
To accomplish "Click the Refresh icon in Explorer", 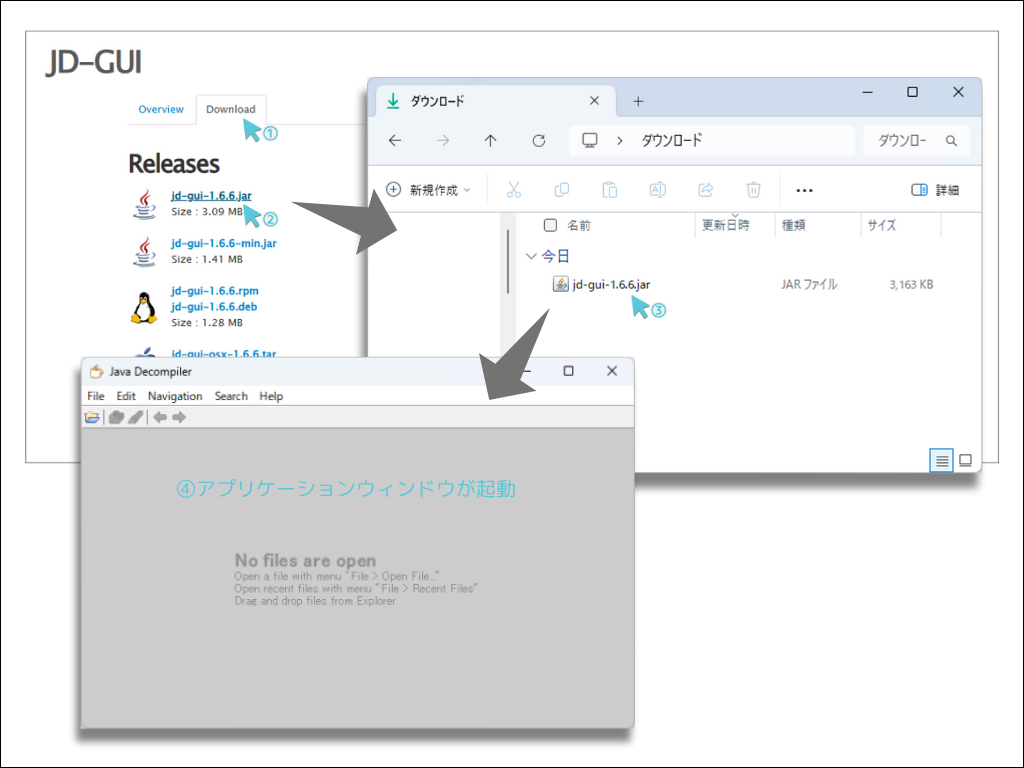I will click(539, 141).
